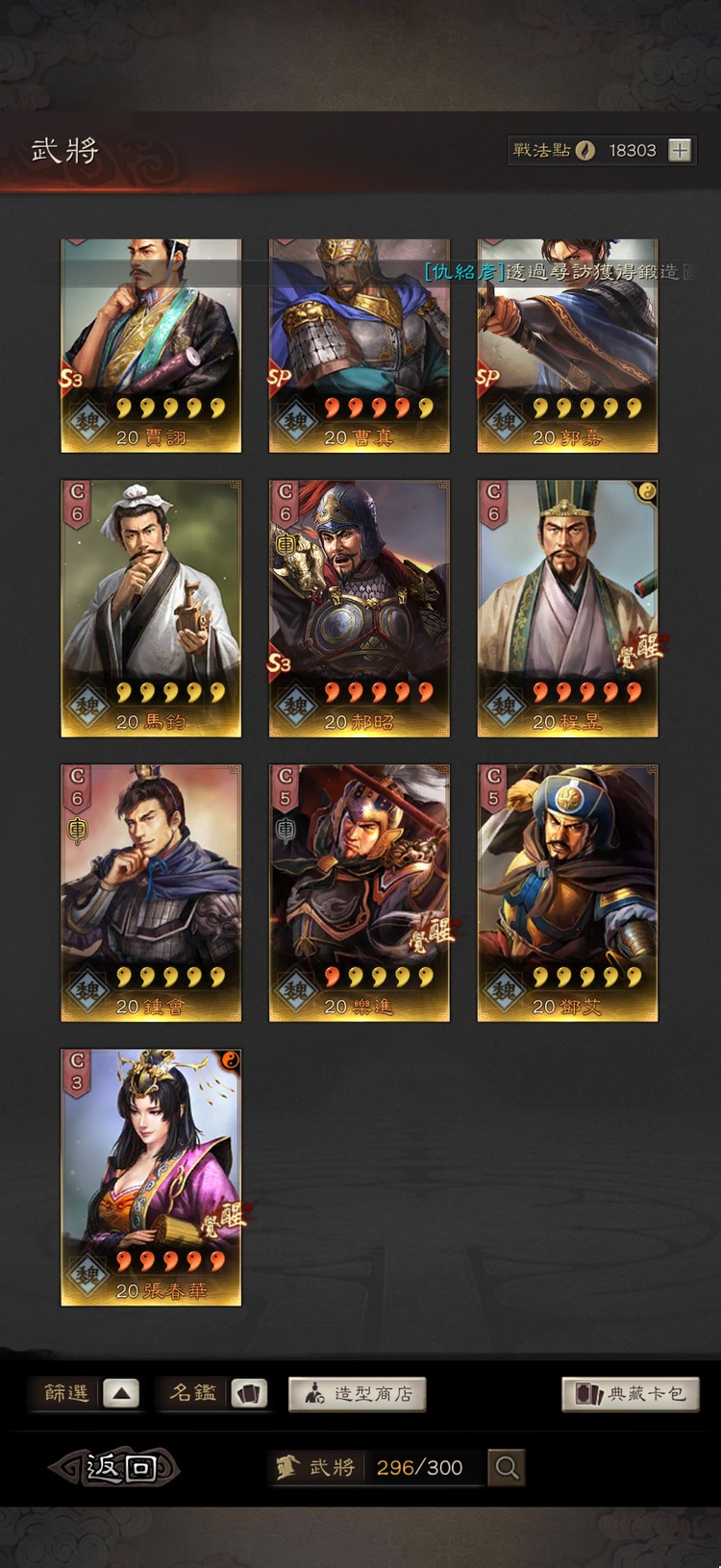The image size is (721, 1568).
Task: Open the 鍾會 general card
Action: pyautogui.click(x=151, y=893)
